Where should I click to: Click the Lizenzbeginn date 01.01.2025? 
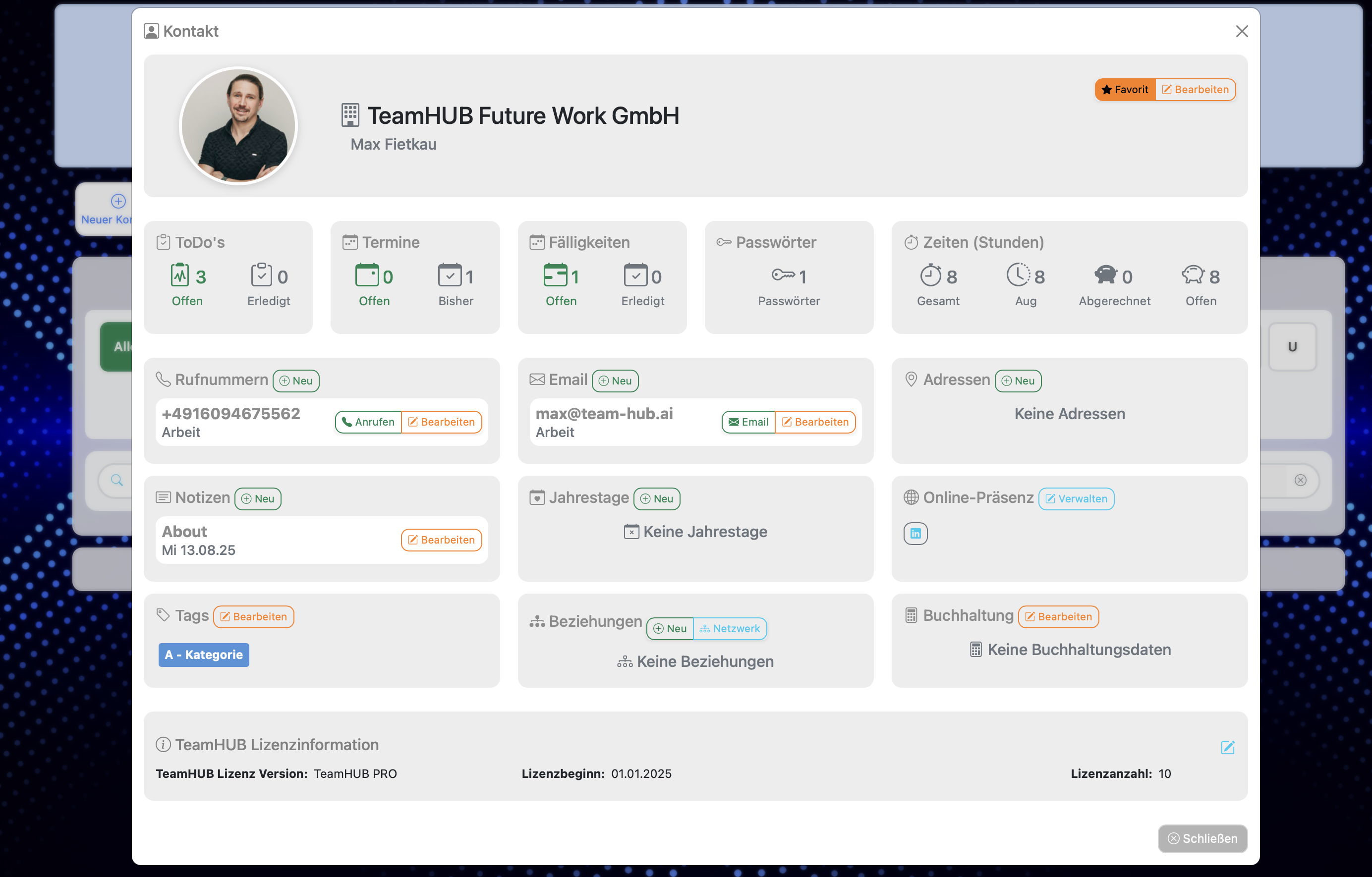pyautogui.click(x=641, y=774)
